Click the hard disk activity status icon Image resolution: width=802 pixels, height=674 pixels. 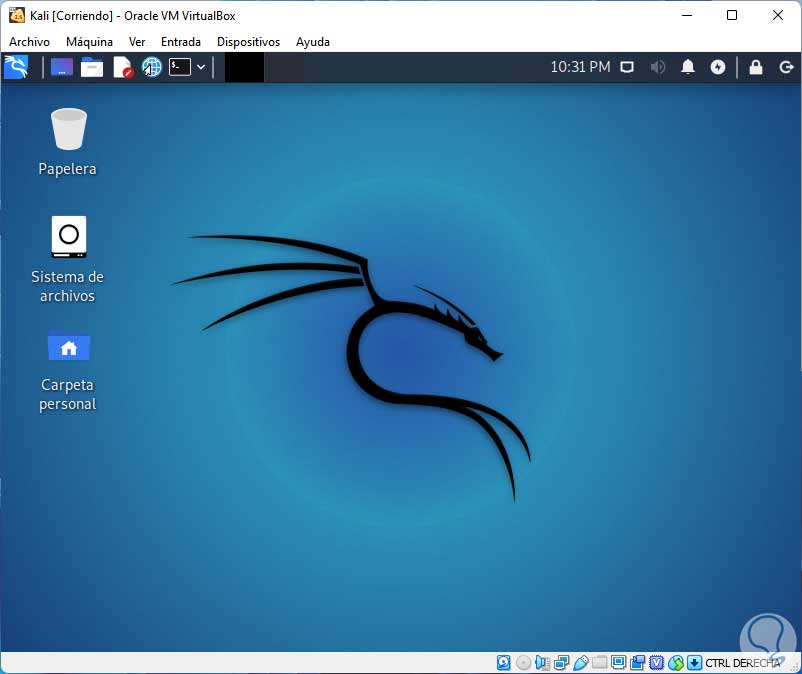[503, 663]
